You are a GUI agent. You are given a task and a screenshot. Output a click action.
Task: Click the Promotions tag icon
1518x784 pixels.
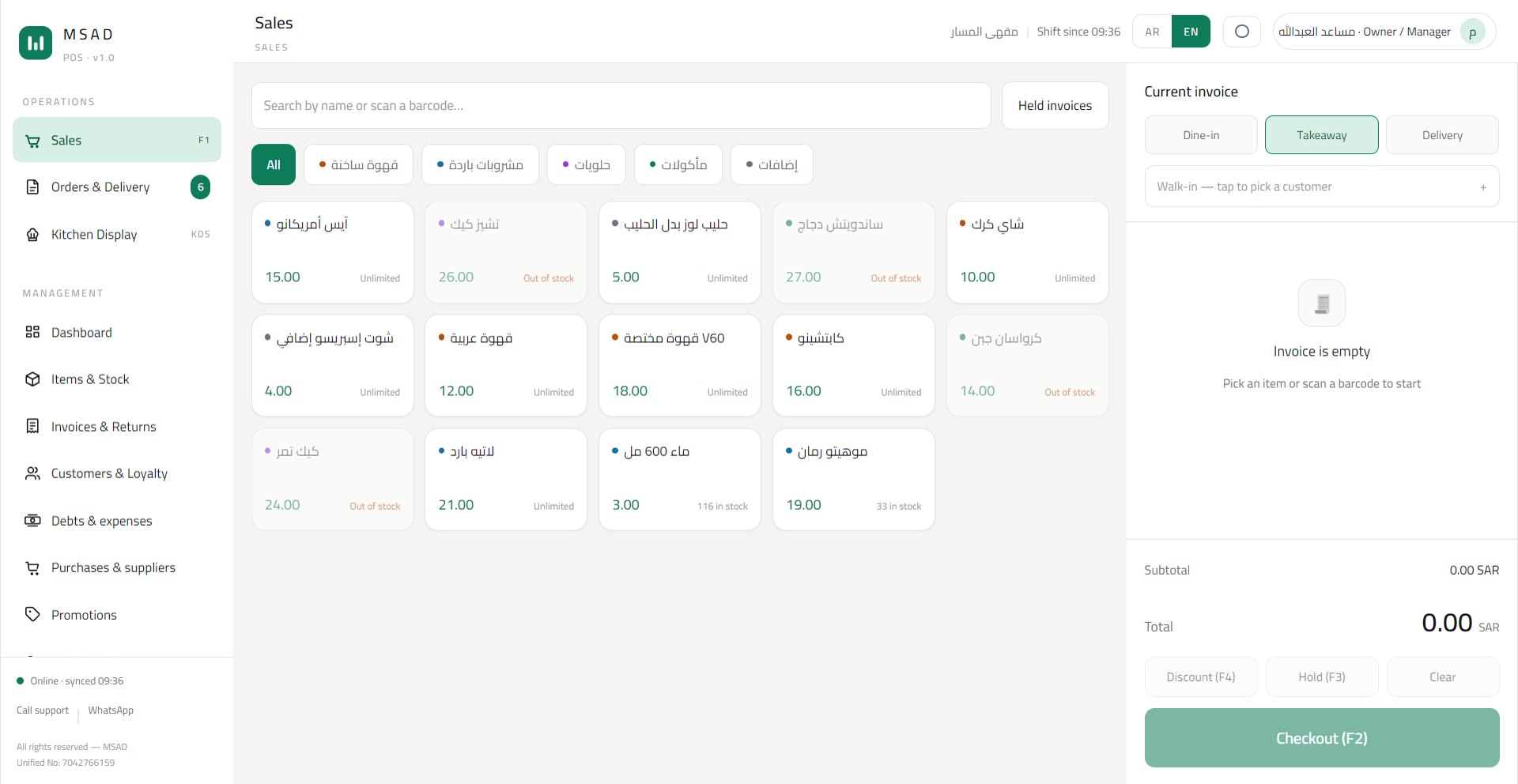click(x=32, y=614)
